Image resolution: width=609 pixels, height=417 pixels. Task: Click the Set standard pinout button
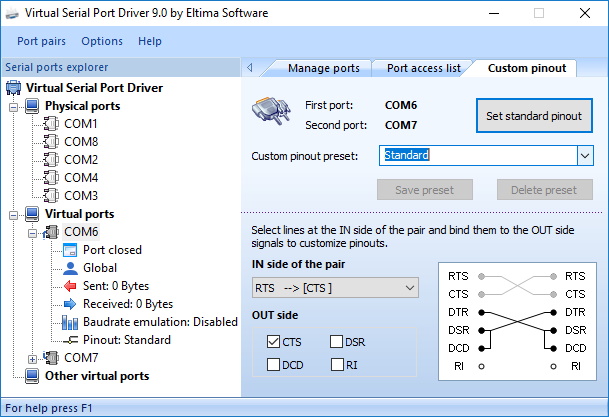click(534, 116)
